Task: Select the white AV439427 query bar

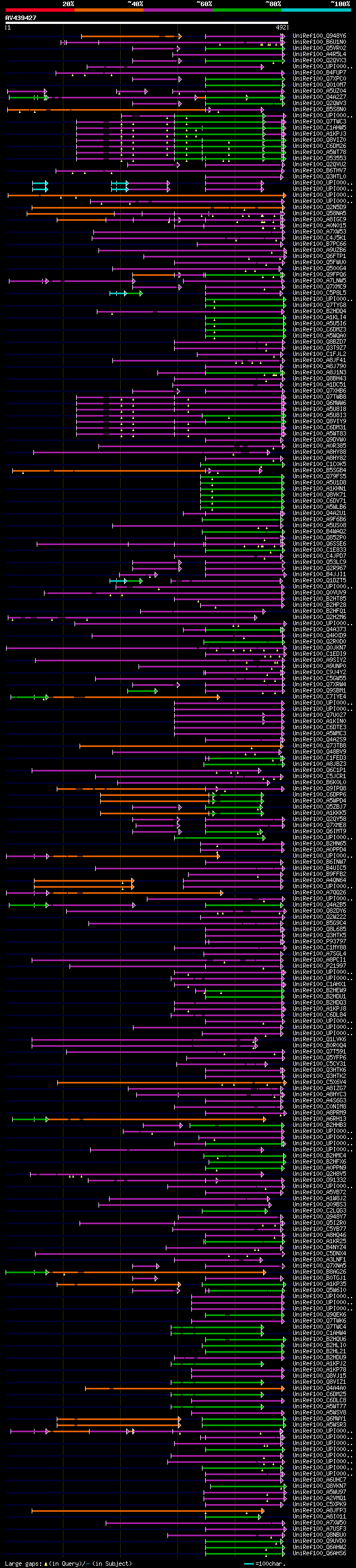Action: (147, 22)
